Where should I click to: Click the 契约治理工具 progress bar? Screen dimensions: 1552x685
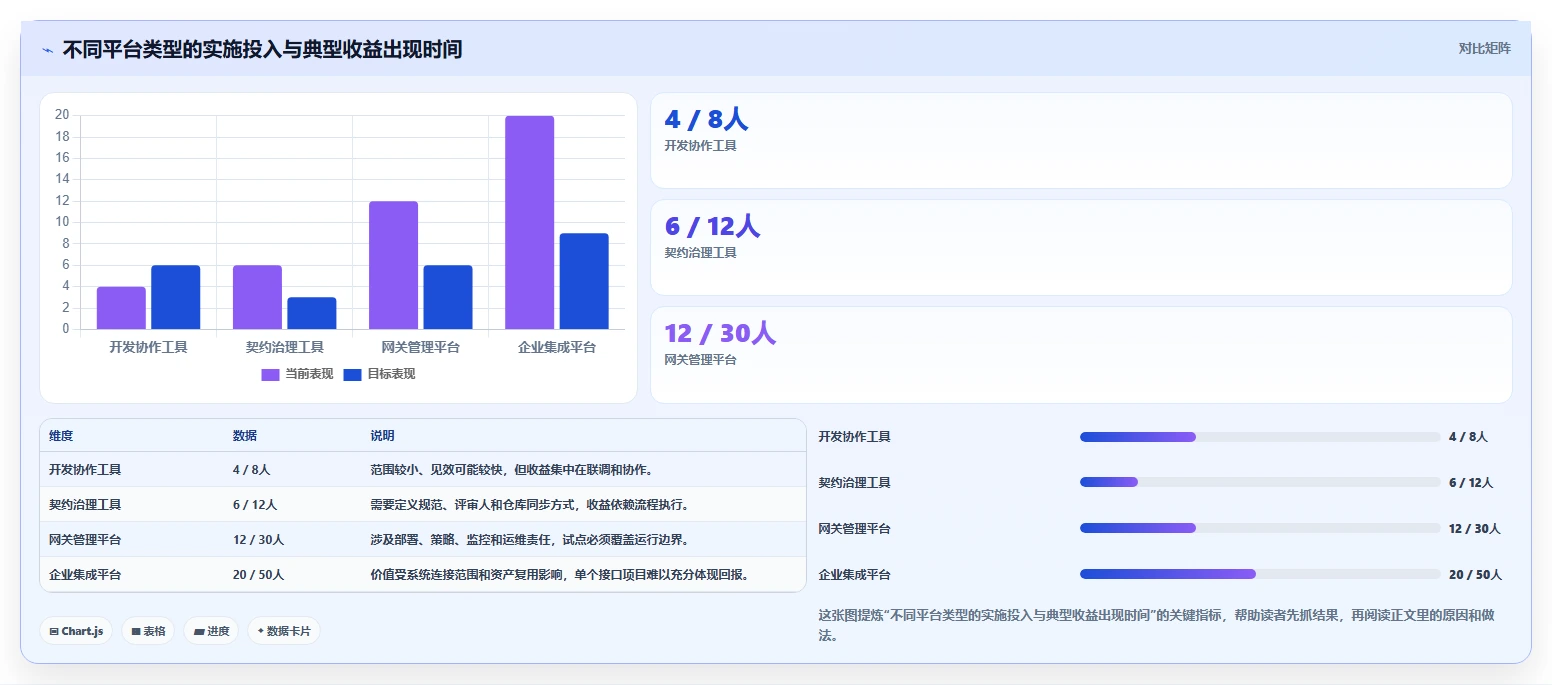(x=1260, y=482)
